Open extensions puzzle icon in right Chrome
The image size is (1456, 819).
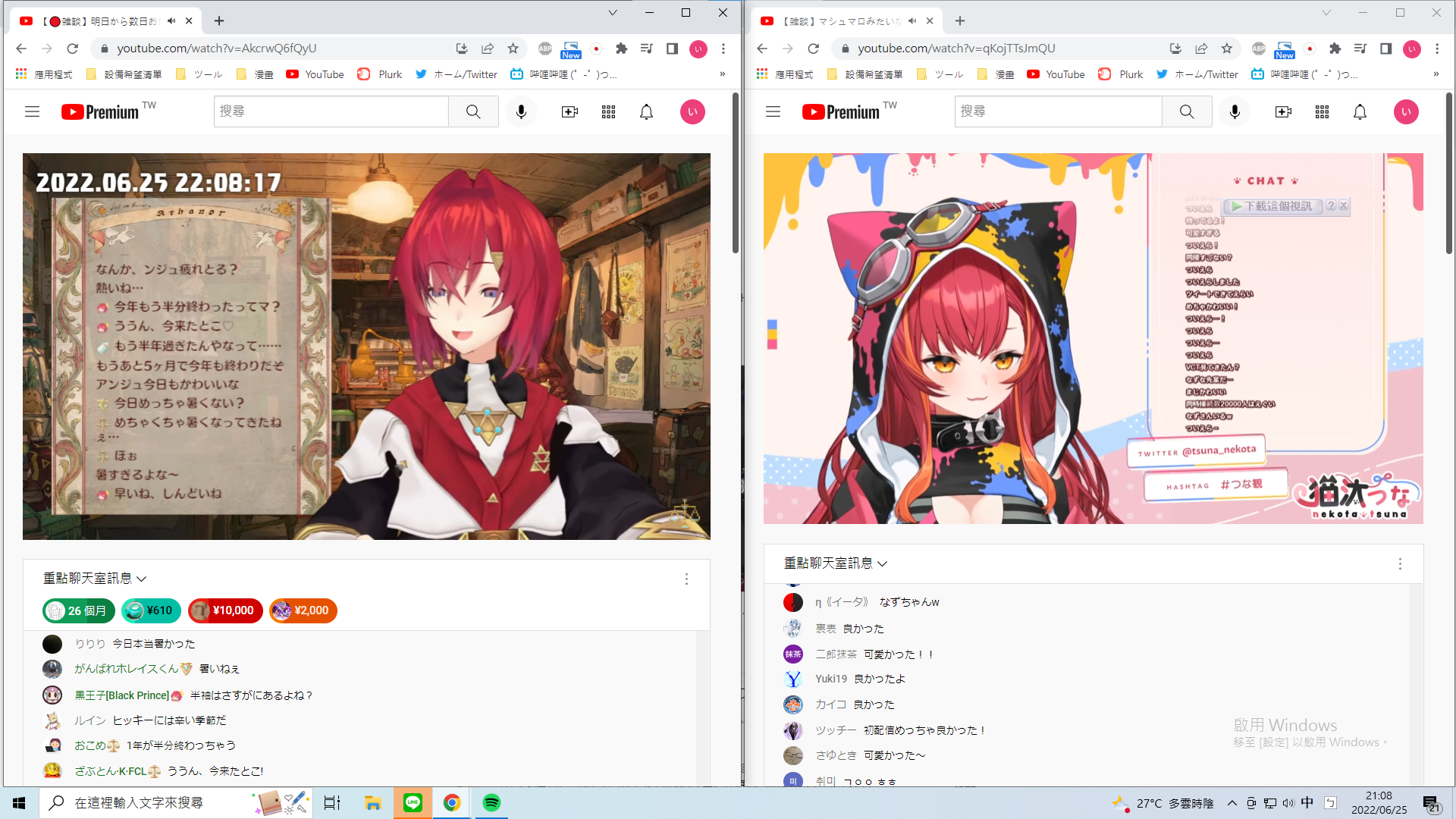click(1335, 49)
